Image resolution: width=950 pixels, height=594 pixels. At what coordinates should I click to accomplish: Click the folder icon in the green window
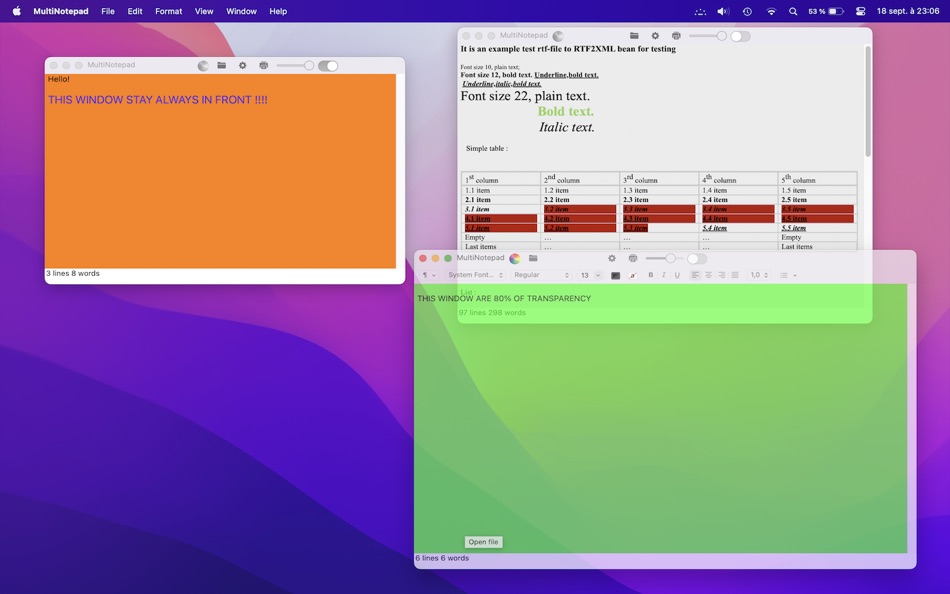[x=533, y=258]
